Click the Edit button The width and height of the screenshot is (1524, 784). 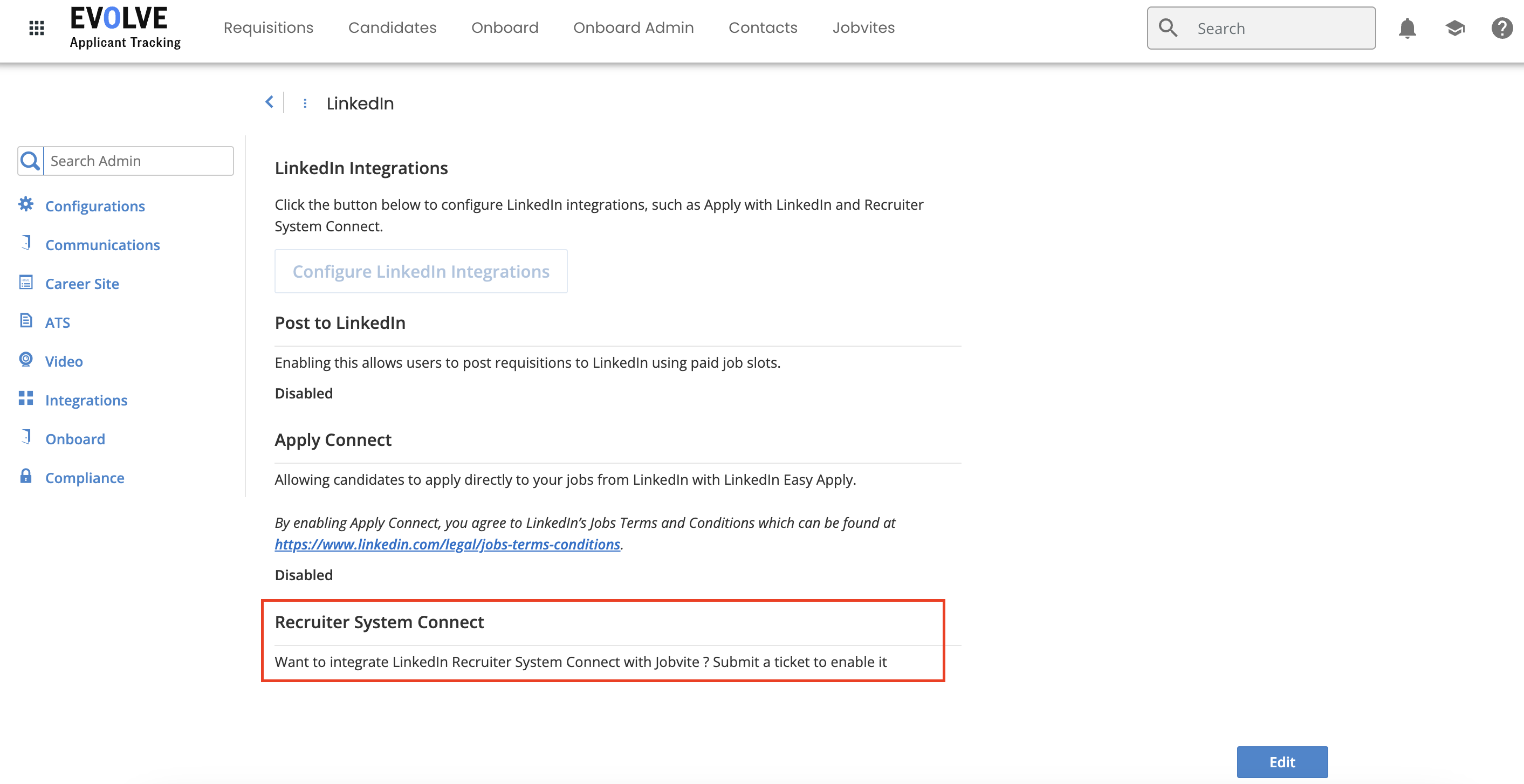[x=1282, y=761]
